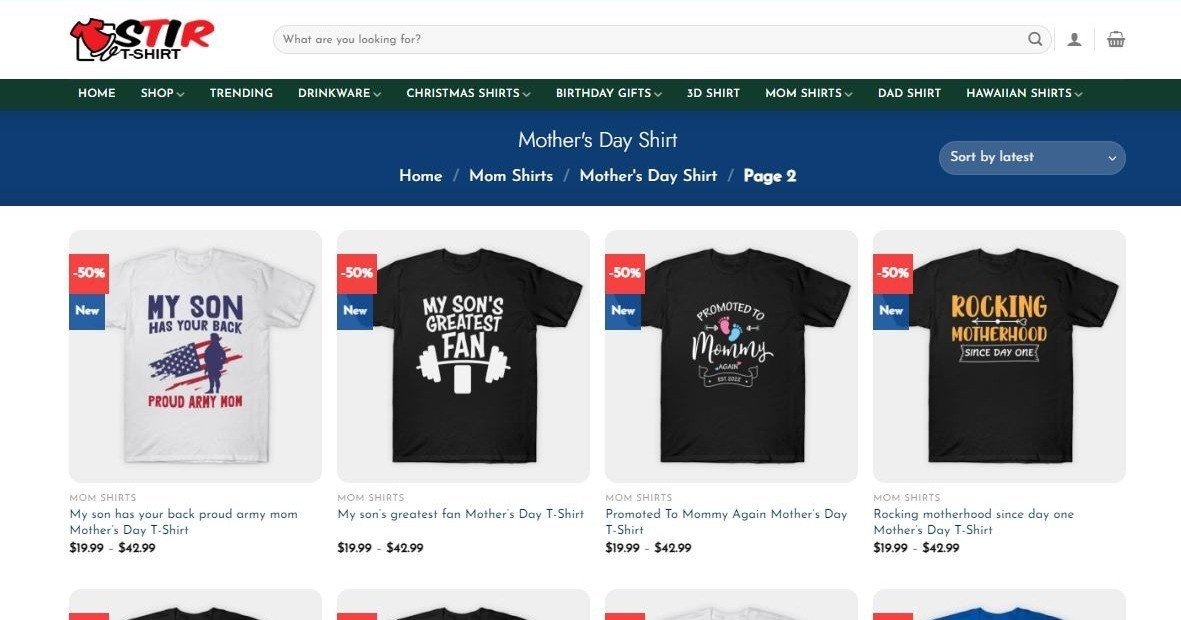
Task: Select the Dad Shirt menu item
Action: (909, 93)
